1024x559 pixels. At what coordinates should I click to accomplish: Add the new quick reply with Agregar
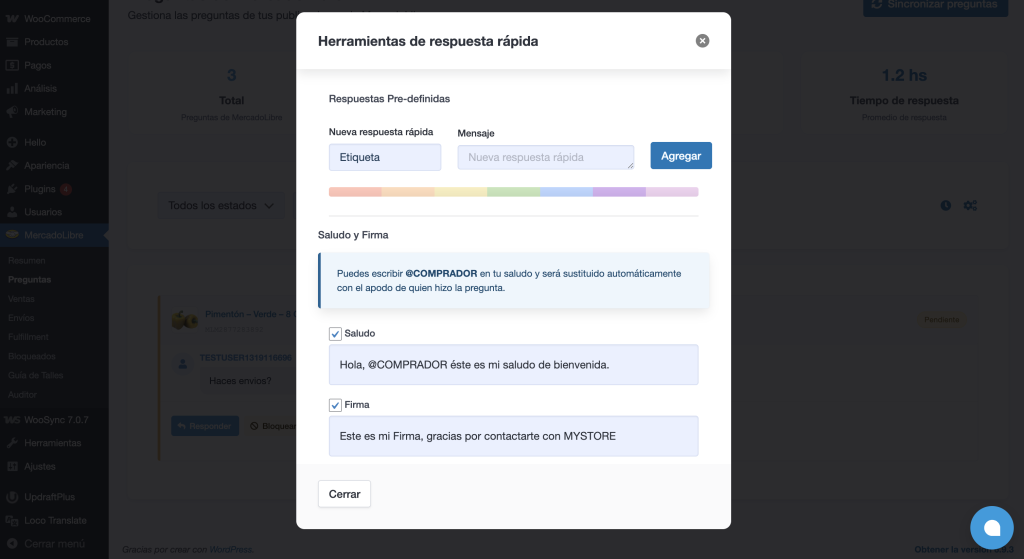680,155
